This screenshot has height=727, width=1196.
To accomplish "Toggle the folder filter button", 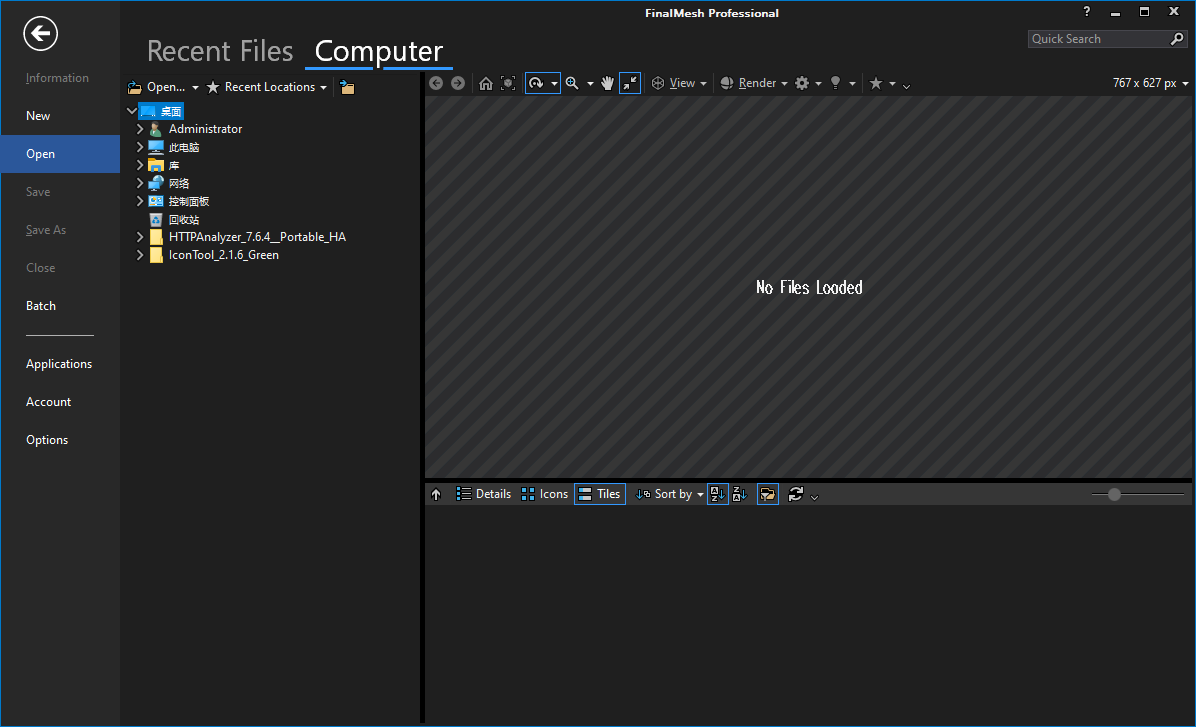I will [x=767, y=494].
